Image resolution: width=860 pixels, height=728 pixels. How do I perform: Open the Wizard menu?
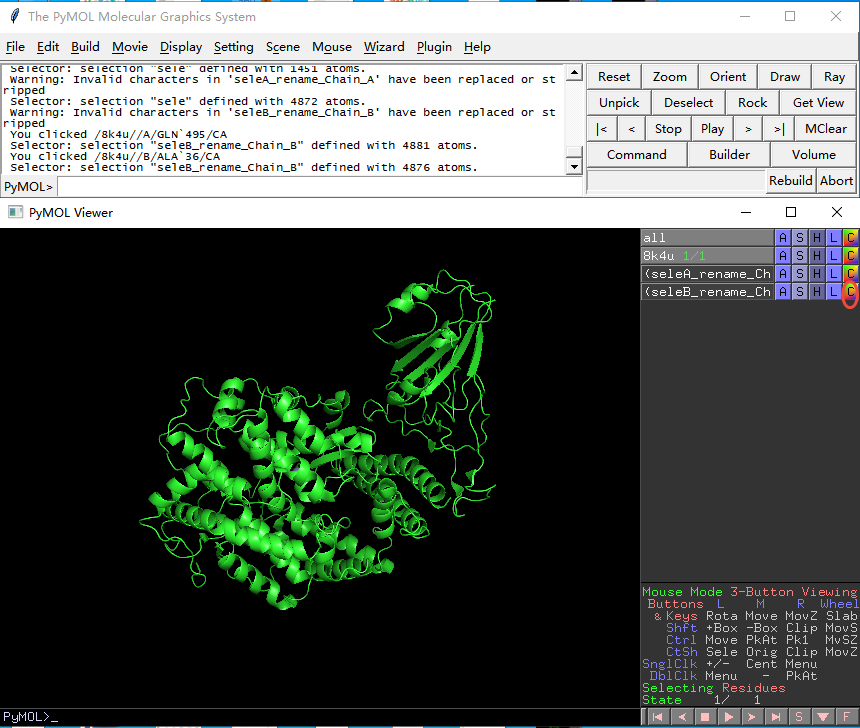(384, 47)
